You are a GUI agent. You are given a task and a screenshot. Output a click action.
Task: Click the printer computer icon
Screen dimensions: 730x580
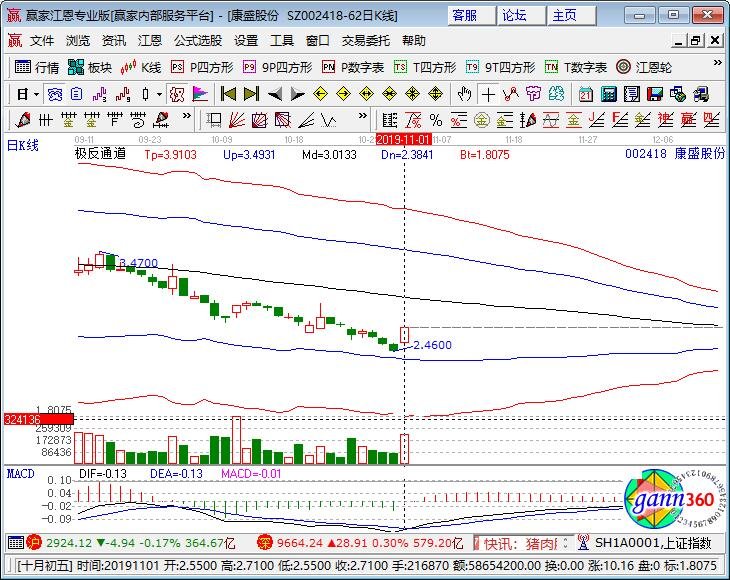[701, 94]
